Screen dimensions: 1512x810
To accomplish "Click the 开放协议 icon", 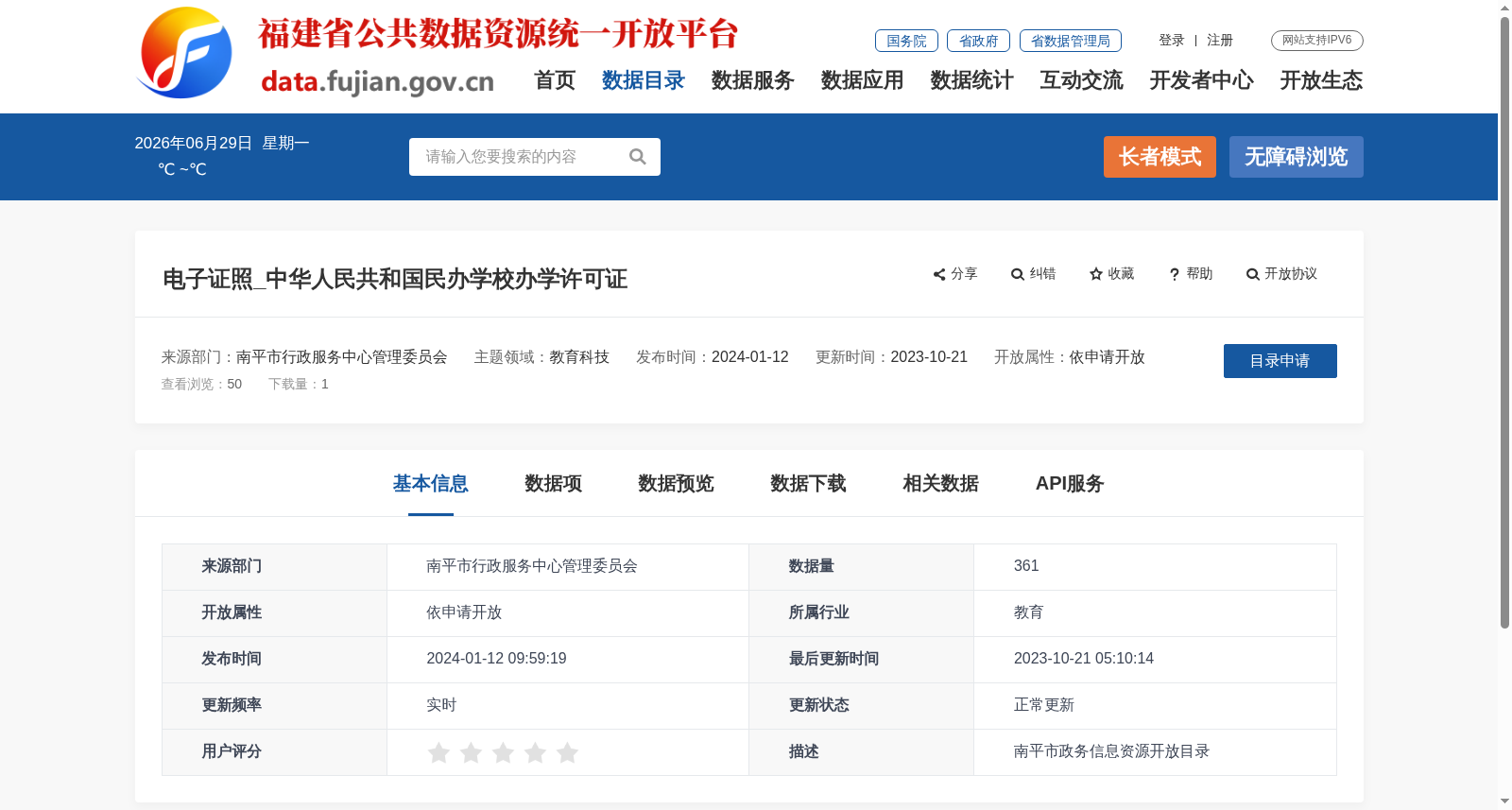I will (x=1253, y=274).
